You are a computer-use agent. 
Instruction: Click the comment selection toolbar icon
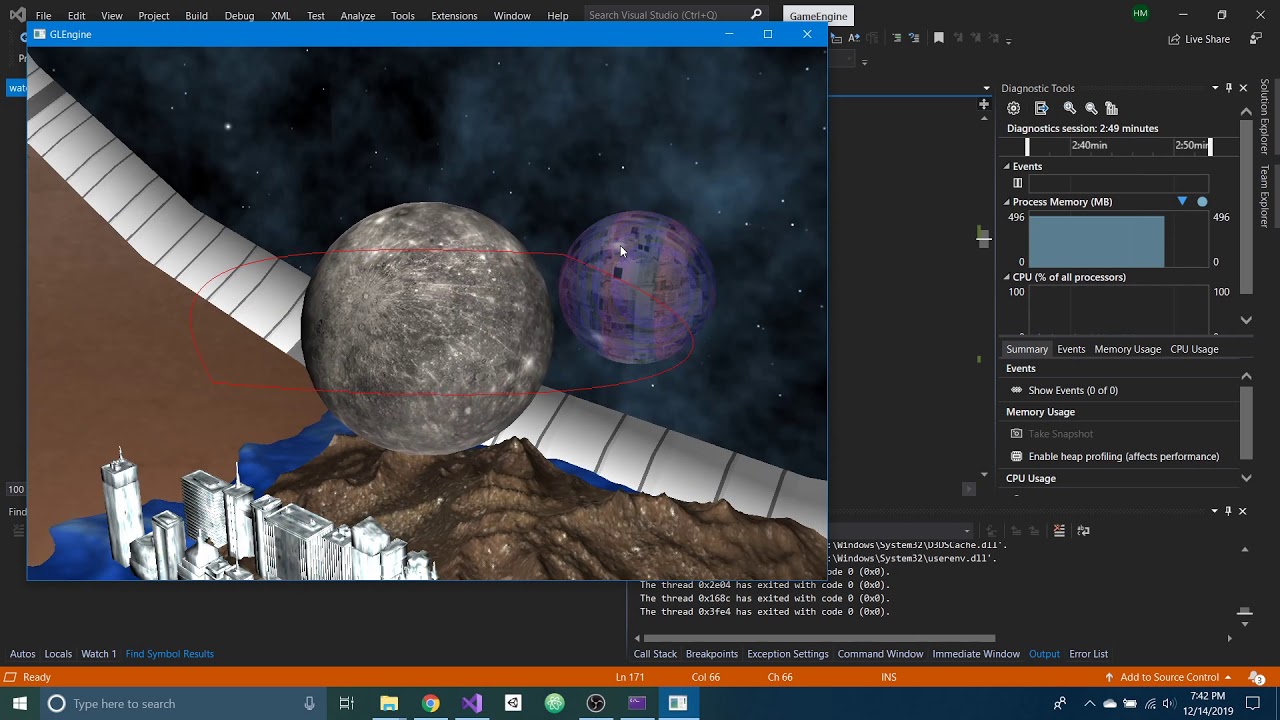(x=896, y=38)
